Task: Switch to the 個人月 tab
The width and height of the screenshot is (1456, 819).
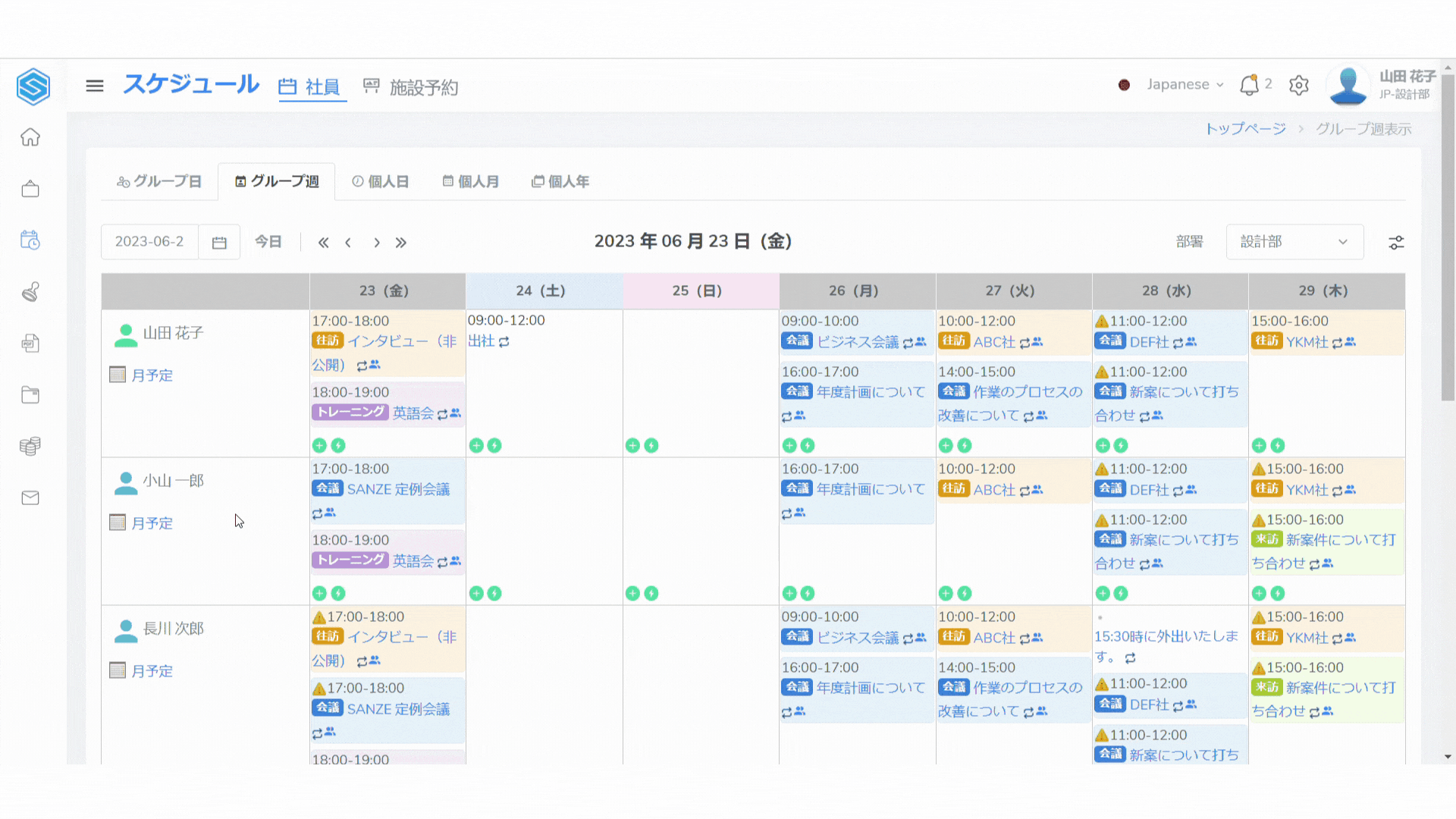Action: click(x=471, y=182)
